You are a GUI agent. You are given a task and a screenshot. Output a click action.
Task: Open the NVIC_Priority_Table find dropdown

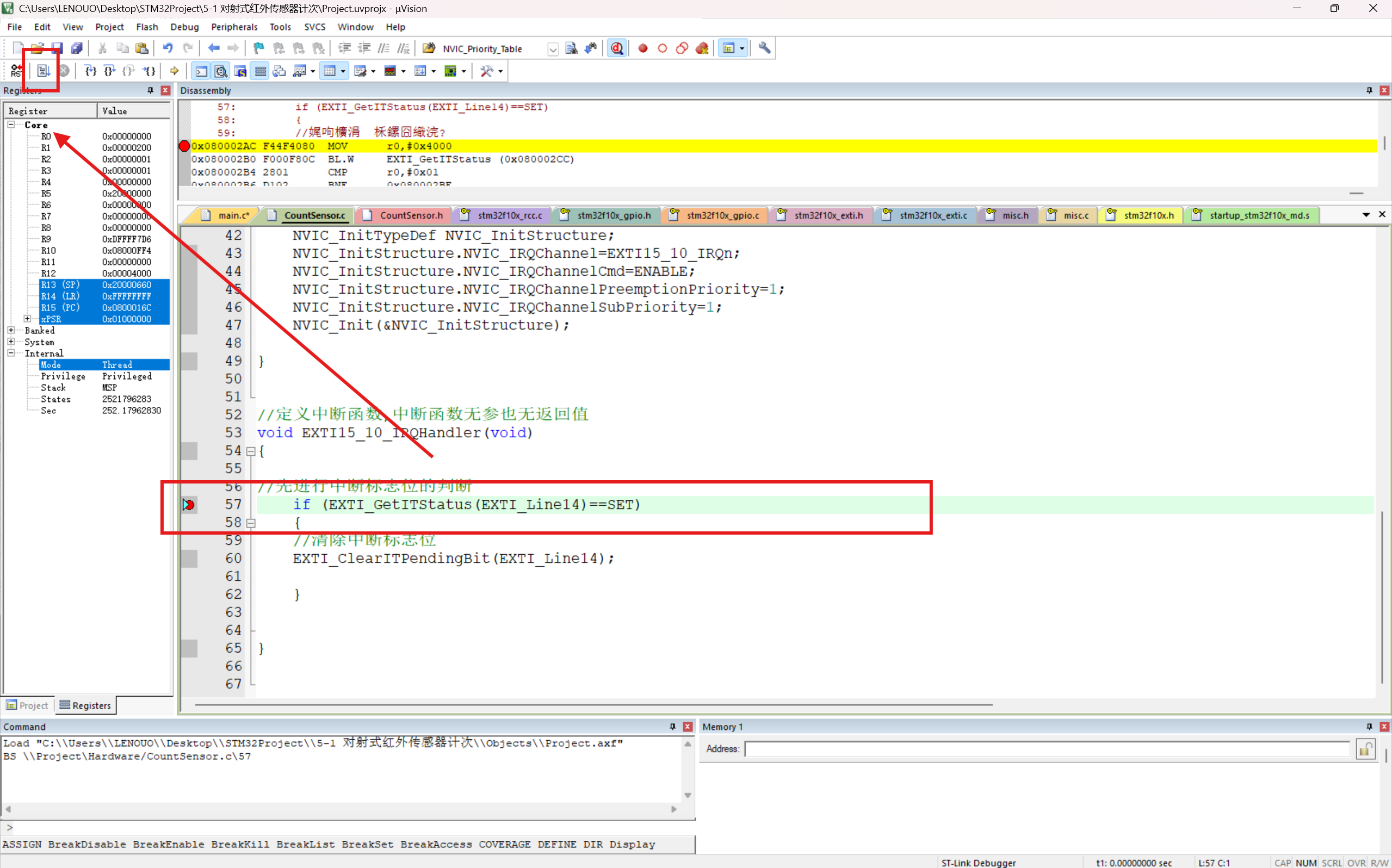(x=552, y=49)
